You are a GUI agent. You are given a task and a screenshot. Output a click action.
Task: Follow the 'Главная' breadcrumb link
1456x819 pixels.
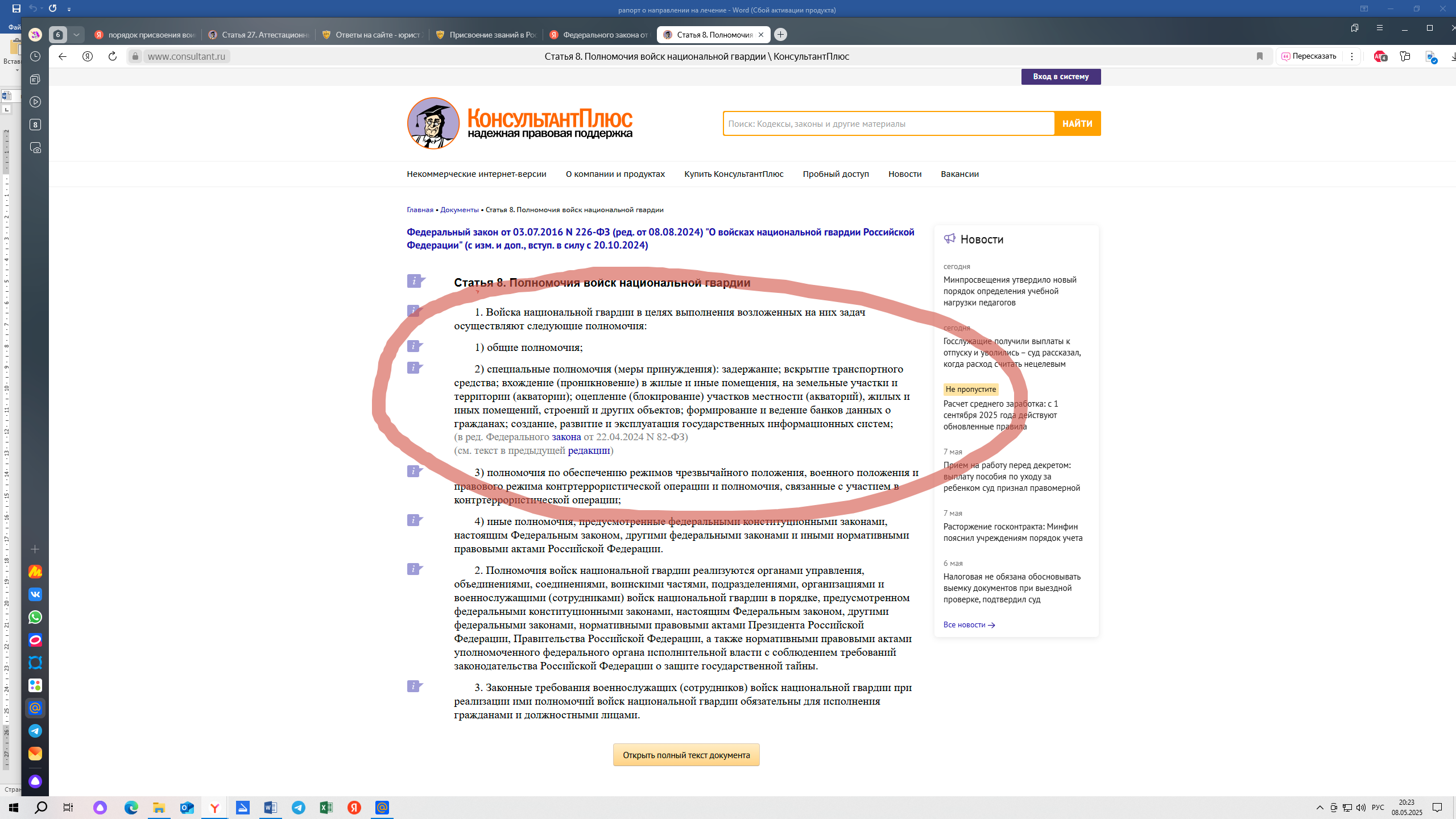420,210
